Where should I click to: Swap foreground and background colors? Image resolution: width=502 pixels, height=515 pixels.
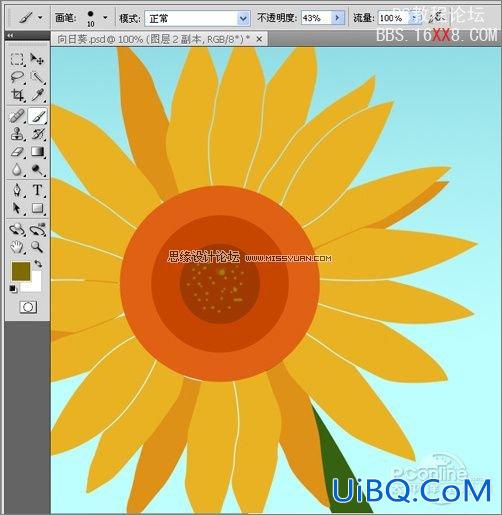click(38, 264)
